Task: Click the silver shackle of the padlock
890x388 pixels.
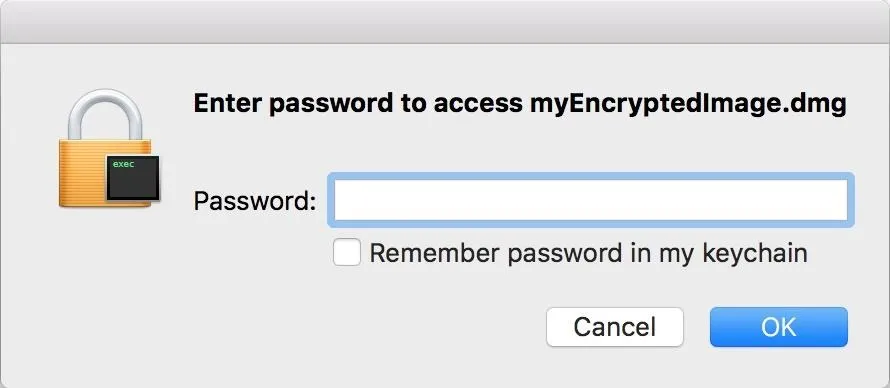Action: [105, 115]
